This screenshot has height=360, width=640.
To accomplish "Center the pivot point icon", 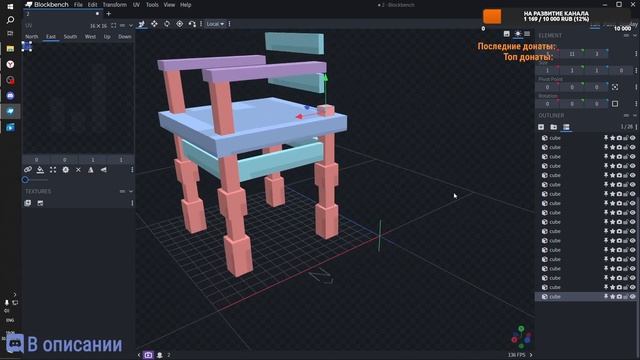I will point(615,87).
